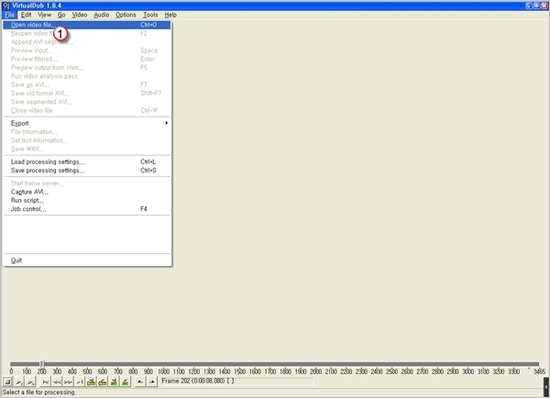The image size is (550, 398).
Task: Select Run script menu entry
Action: point(87,200)
